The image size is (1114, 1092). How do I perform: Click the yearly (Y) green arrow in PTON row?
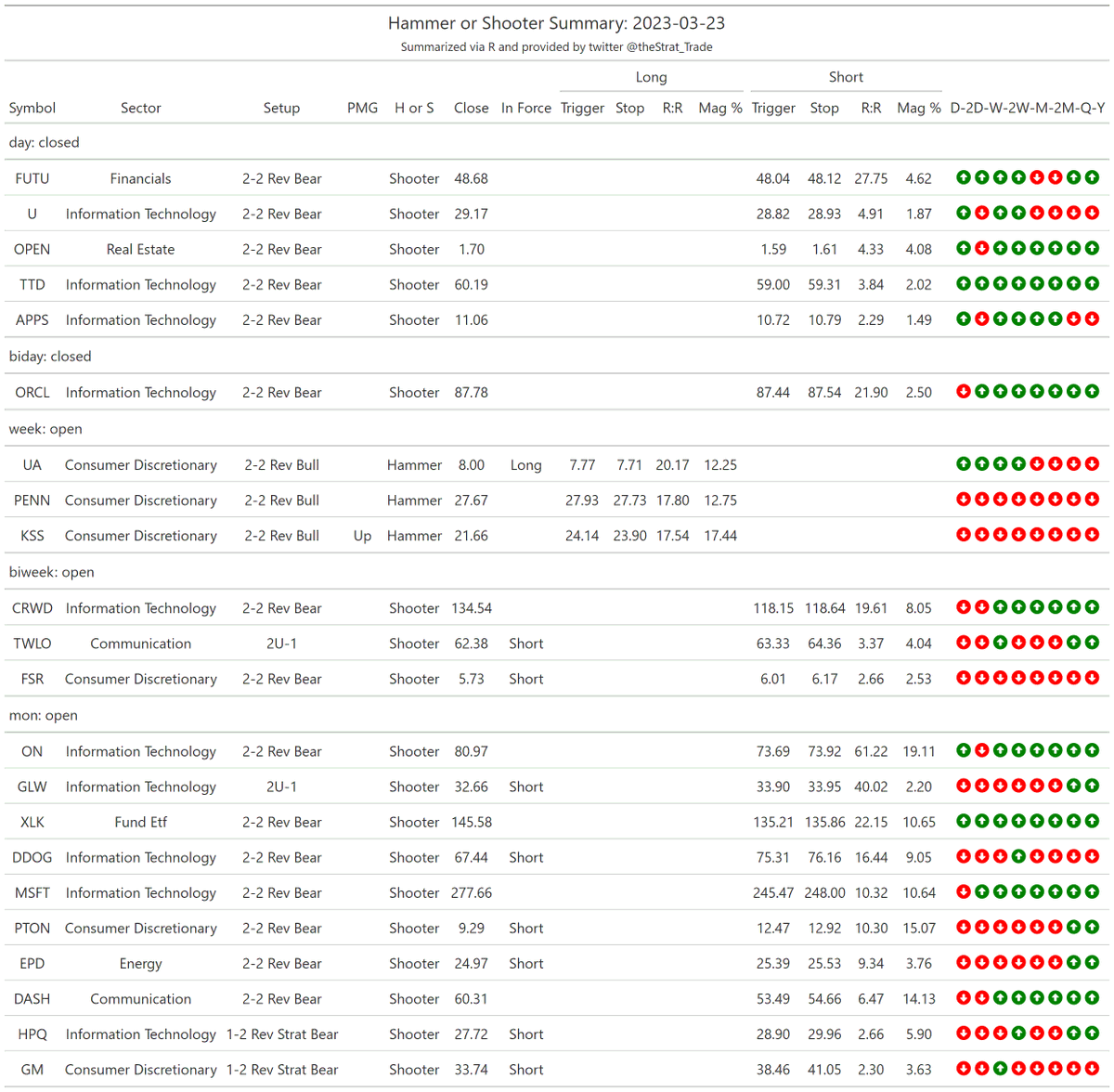pyautogui.click(x=1092, y=926)
